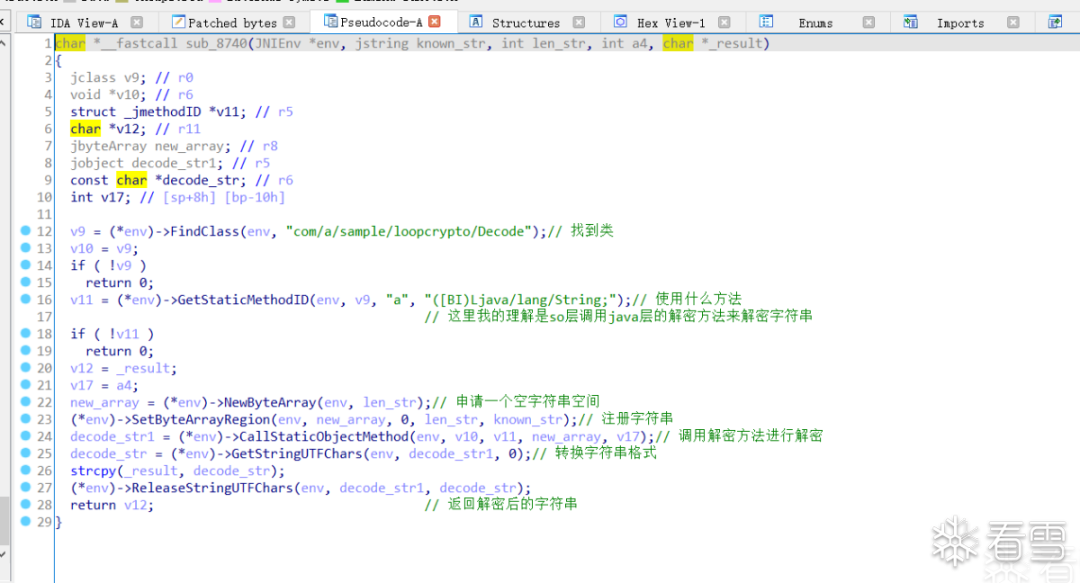Click the Patched bytes tab icon

pyautogui.click(x=178, y=22)
